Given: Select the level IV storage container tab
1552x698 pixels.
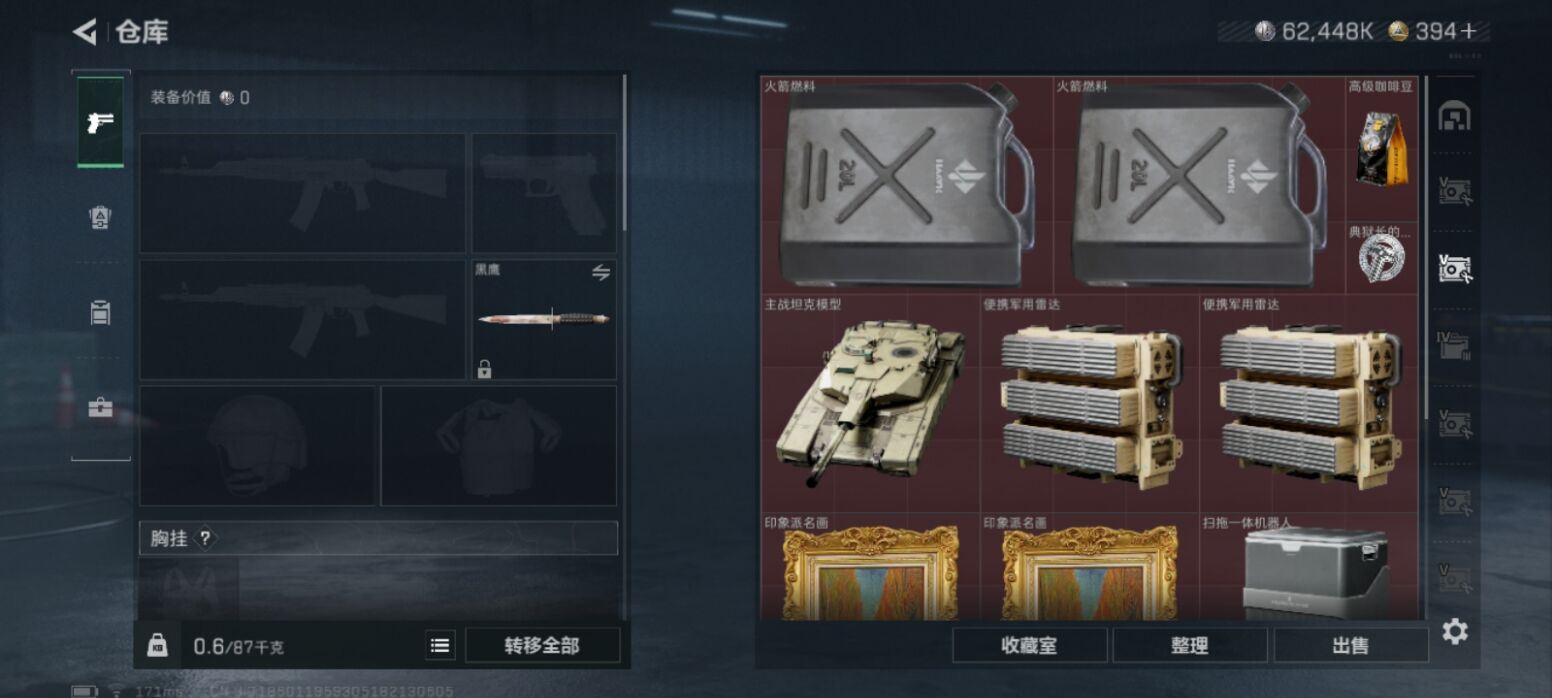Looking at the screenshot, I should pyautogui.click(x=1454, y=346).
